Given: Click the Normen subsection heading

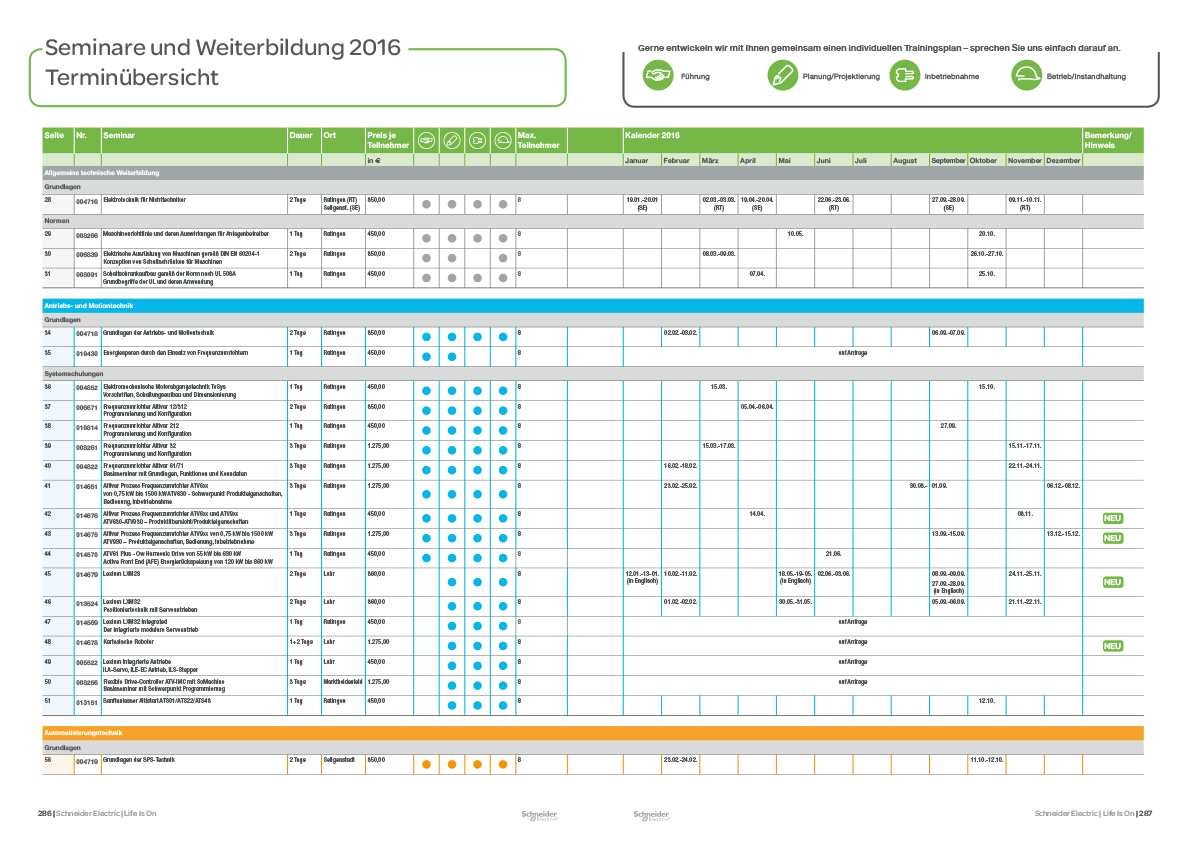Looking at the screenshot, I should pyautogui.click(x=57, y=221).
